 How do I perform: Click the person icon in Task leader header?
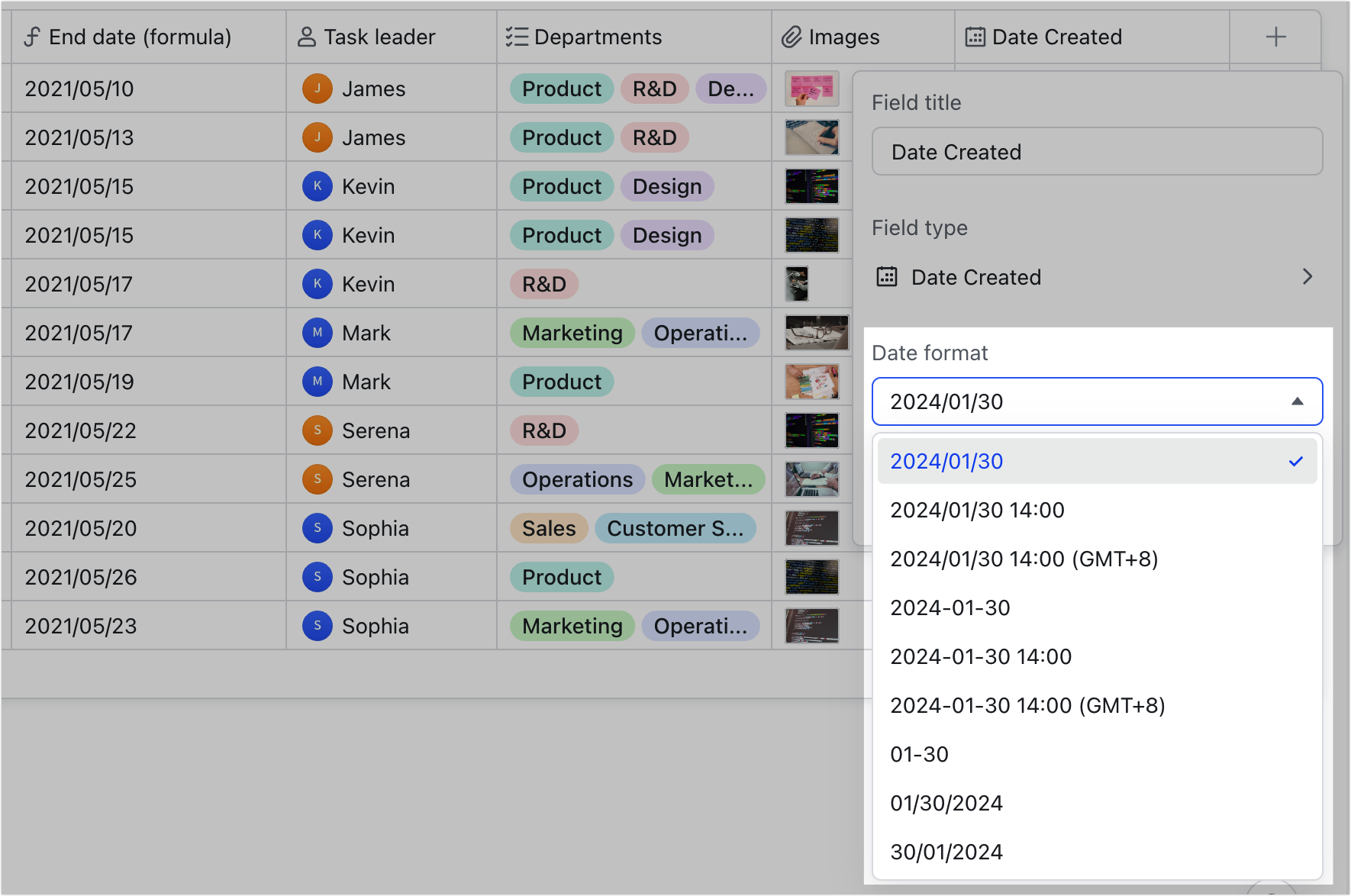point(306,37)
